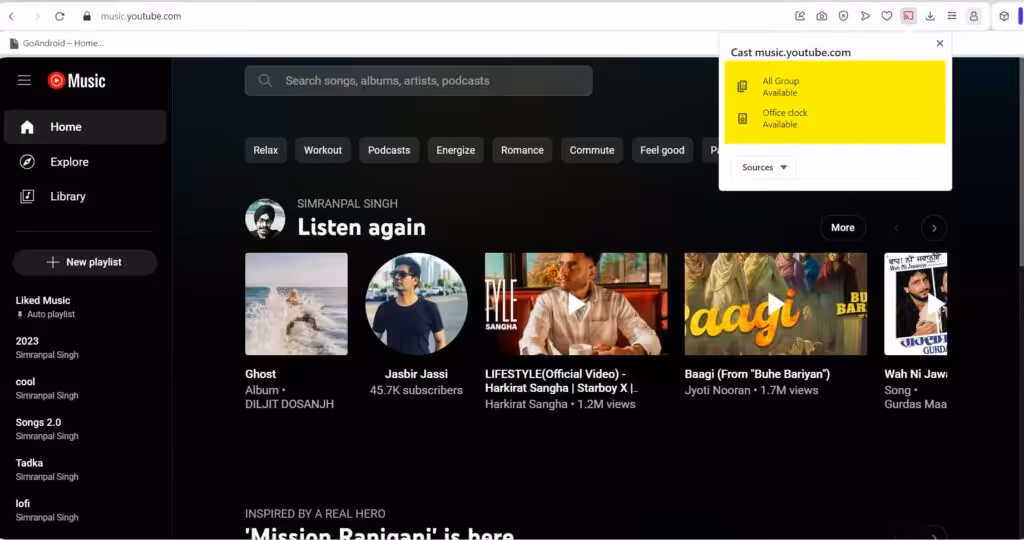Play the LIFESTYLE official video
Image resolution: width=1024 pixels, height=540 pixels.
click(576, 304)
